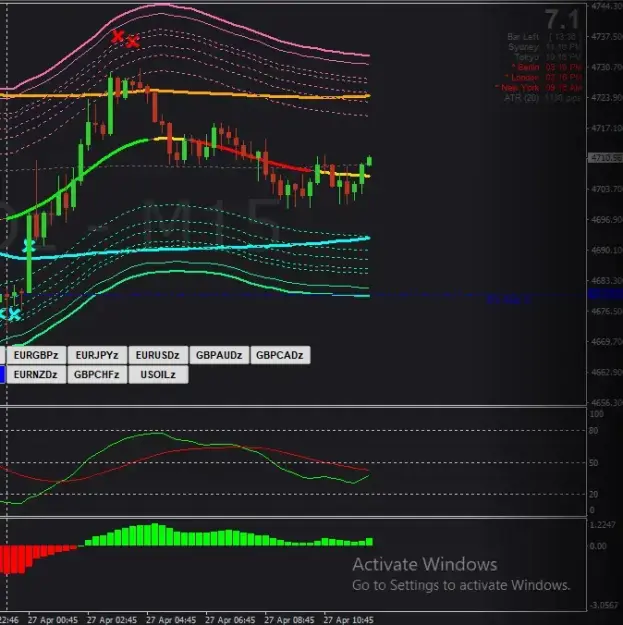The width and height of the screenshot is (623, 625).
Task: Click the 27 Apr 08:45 time label
Action: tap(289, 620)
